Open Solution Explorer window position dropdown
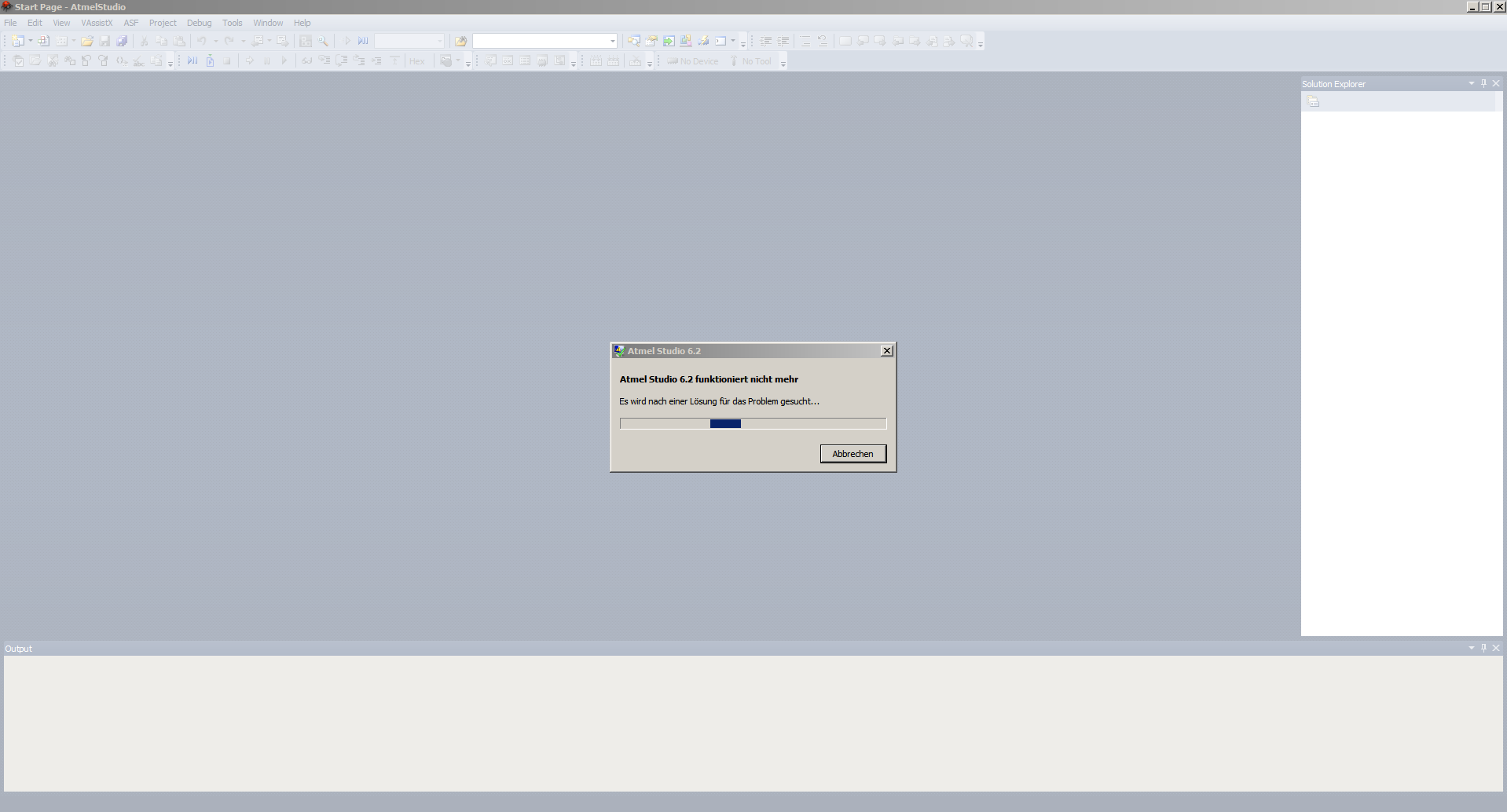The image size is (1507, 812). click(x=1472, y=83)
